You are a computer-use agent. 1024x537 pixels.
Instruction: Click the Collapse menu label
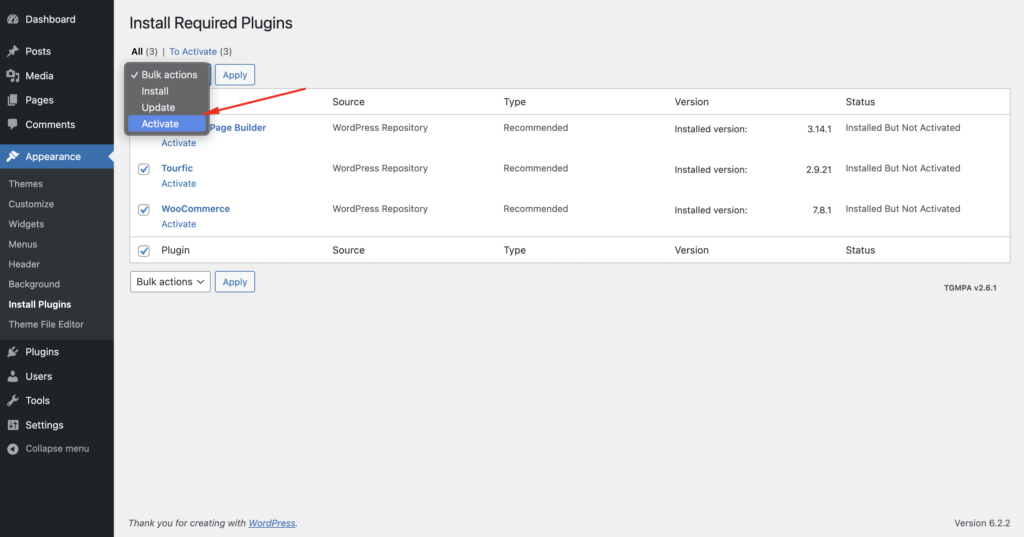57,449
